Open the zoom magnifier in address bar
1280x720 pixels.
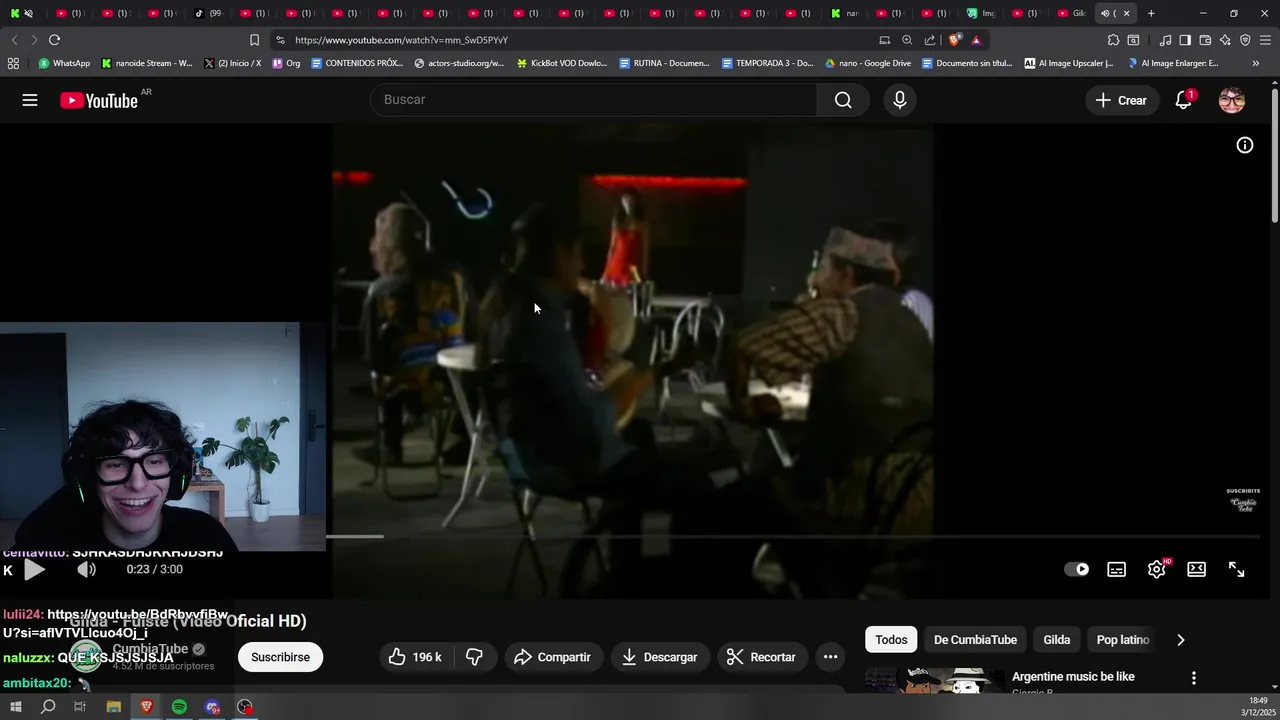pyautogui.click(x=907, y=40)
